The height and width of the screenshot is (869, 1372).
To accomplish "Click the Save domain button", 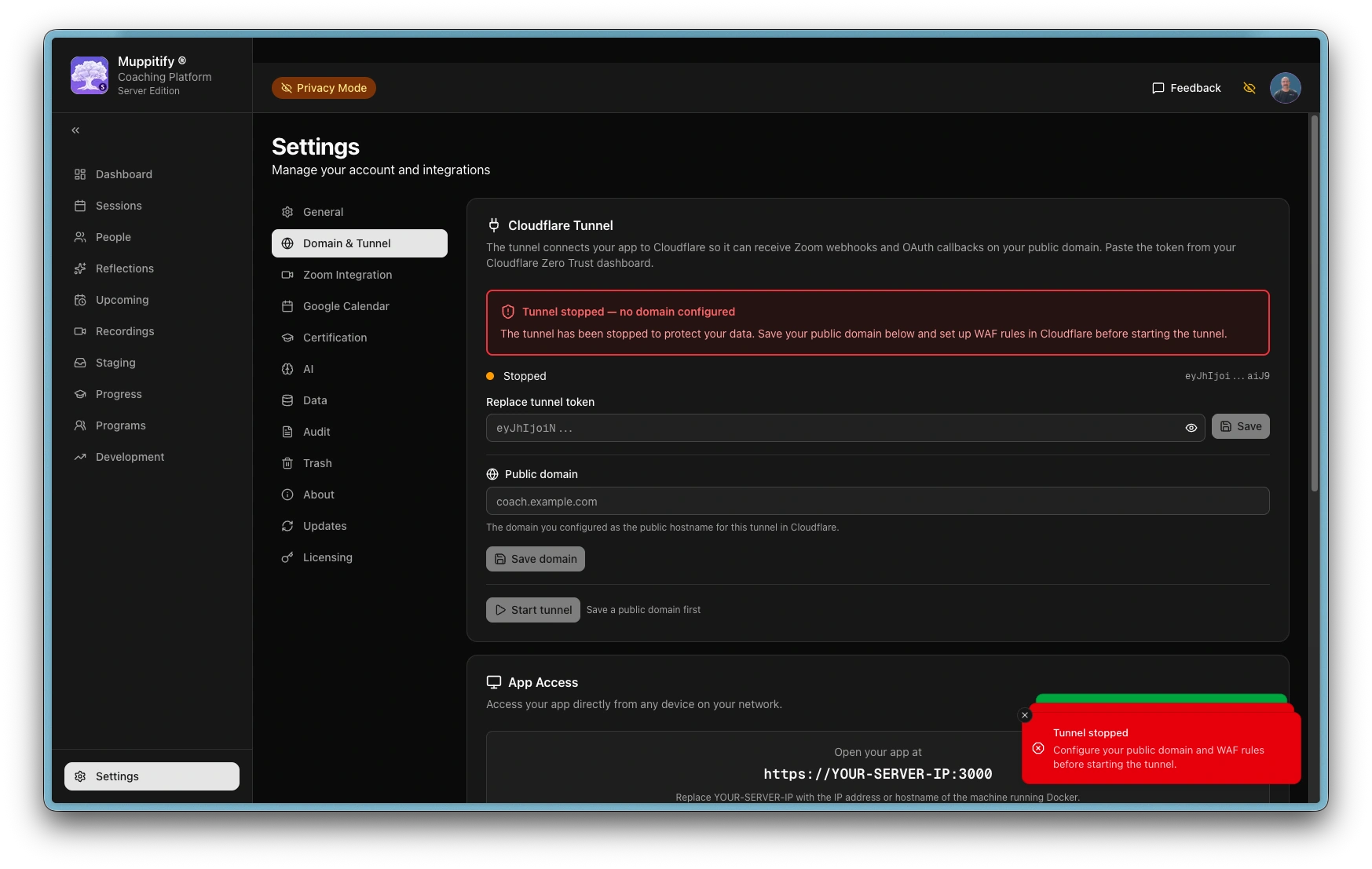I will [x=535, y=559].
